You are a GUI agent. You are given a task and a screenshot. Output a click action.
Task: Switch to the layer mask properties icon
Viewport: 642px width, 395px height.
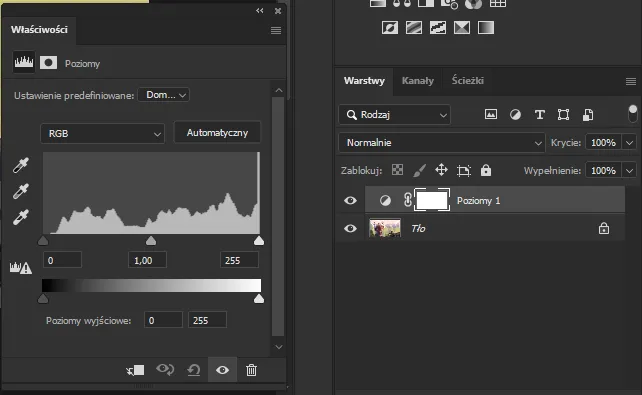[48, 63]
